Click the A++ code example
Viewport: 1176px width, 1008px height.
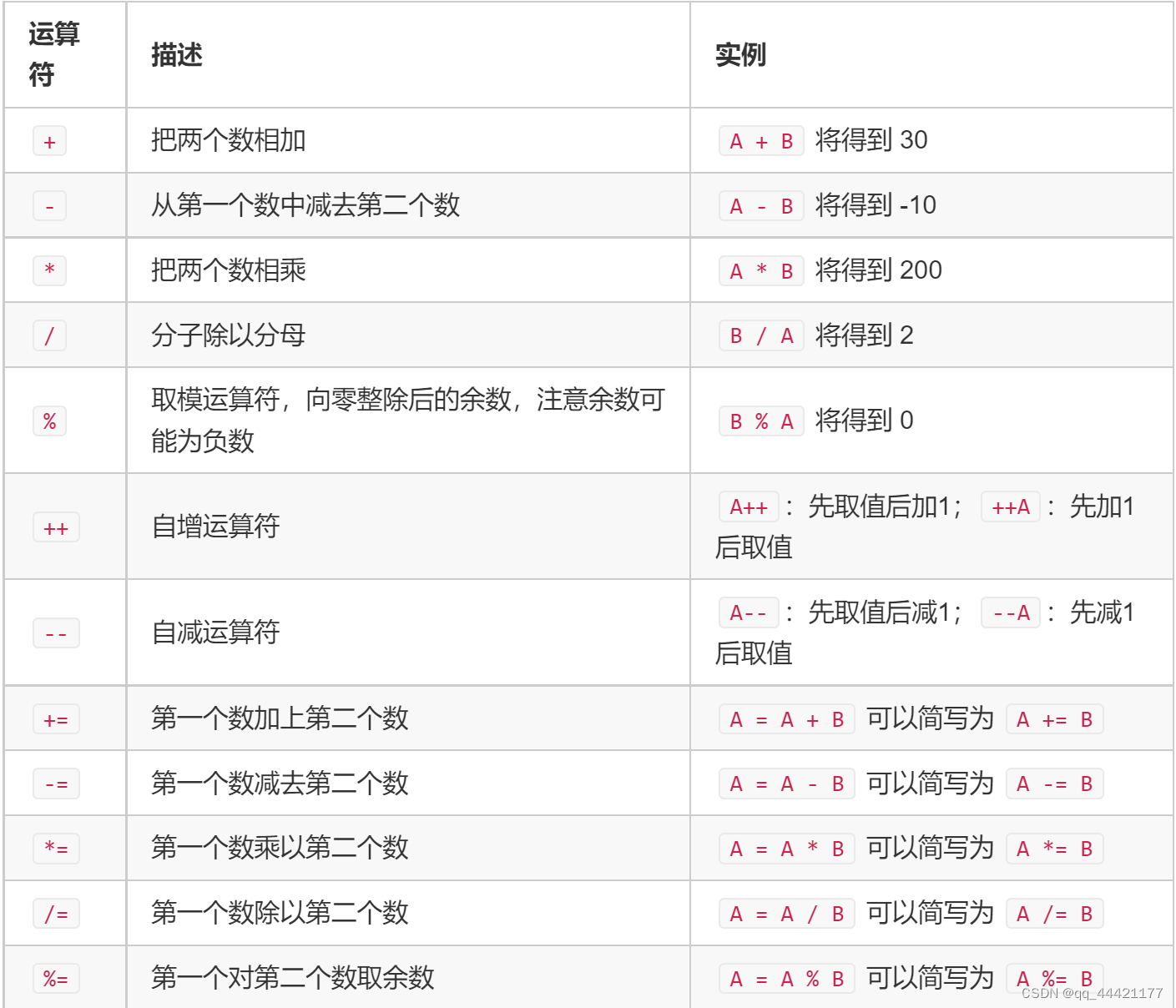click(749, 507)
